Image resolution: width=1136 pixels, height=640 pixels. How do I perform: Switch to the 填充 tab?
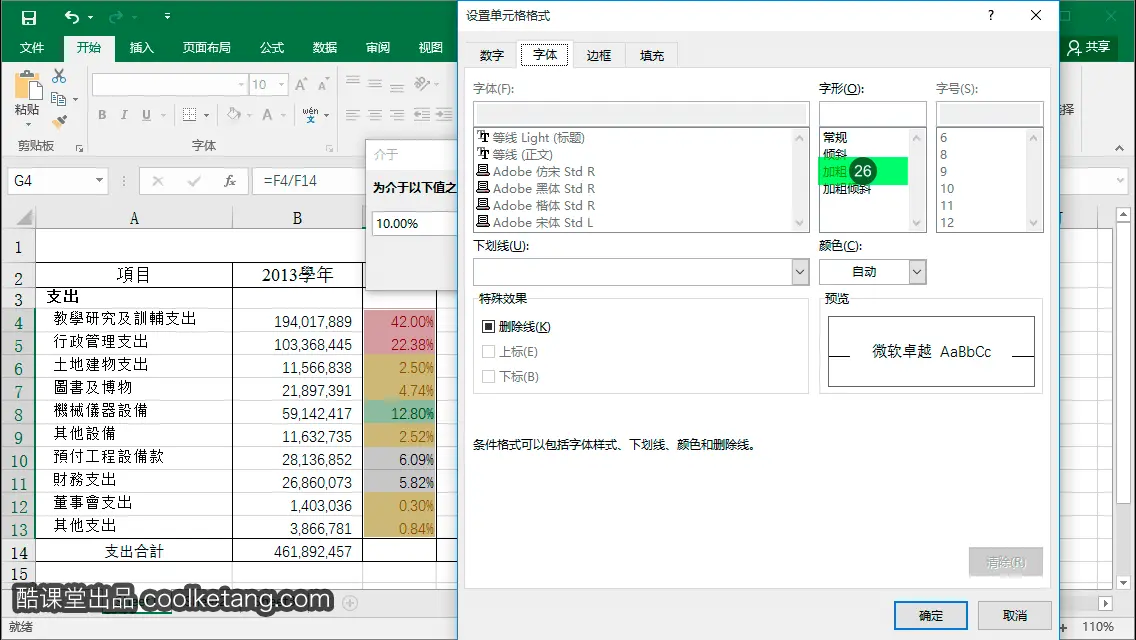tap(651, 56)
